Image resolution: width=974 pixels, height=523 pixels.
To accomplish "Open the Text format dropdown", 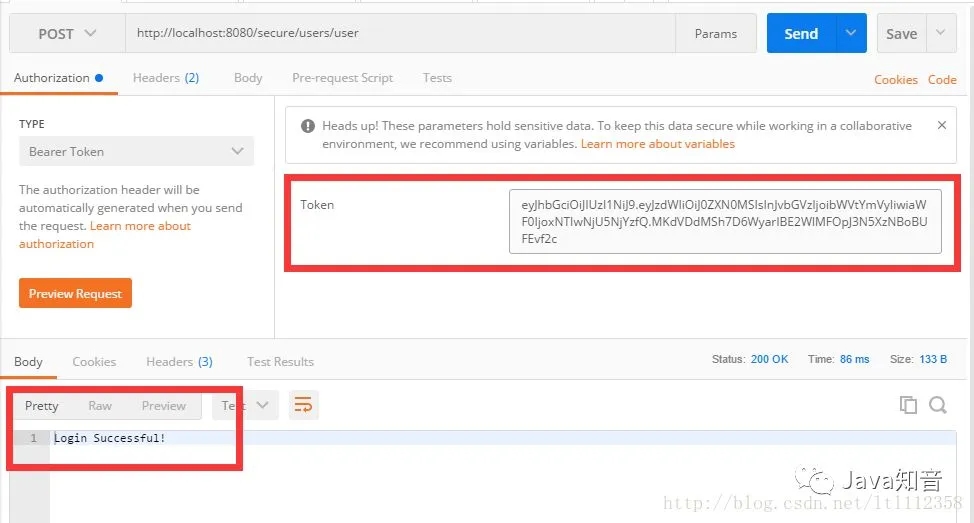I will pyautogui.click(x=245, y=406).
